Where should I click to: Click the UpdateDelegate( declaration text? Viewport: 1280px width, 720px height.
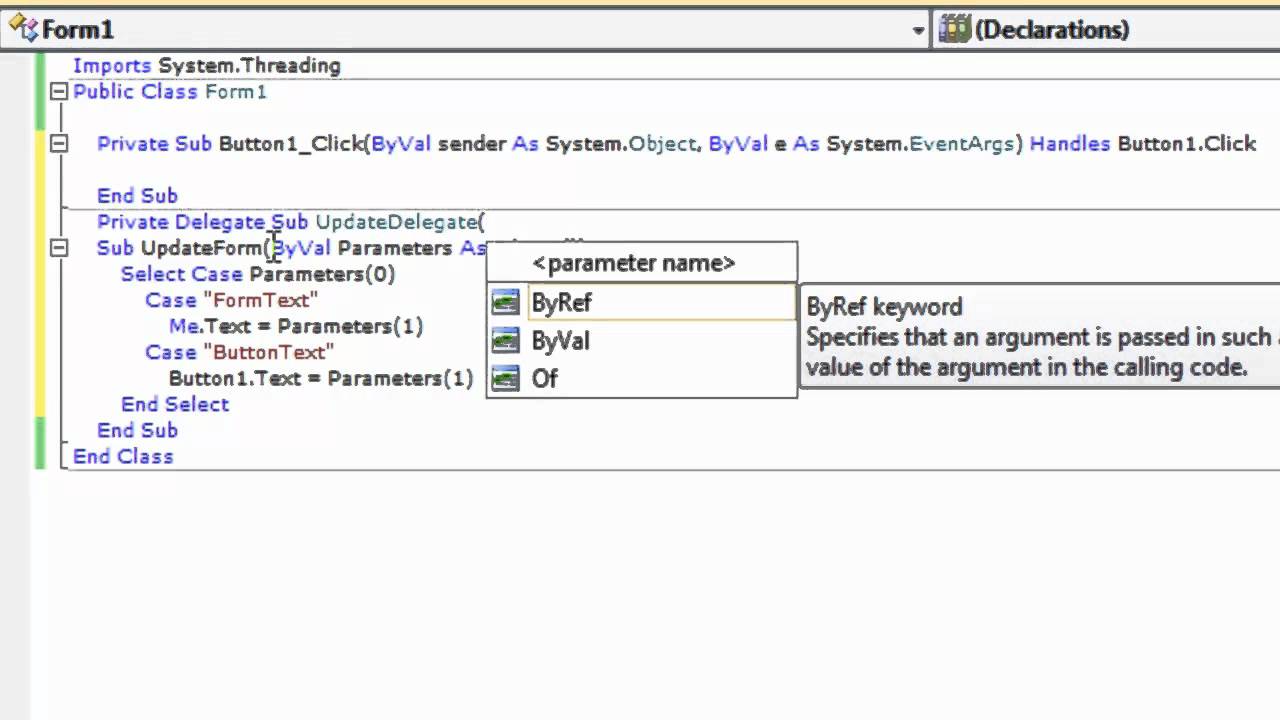tap(400, 221)
